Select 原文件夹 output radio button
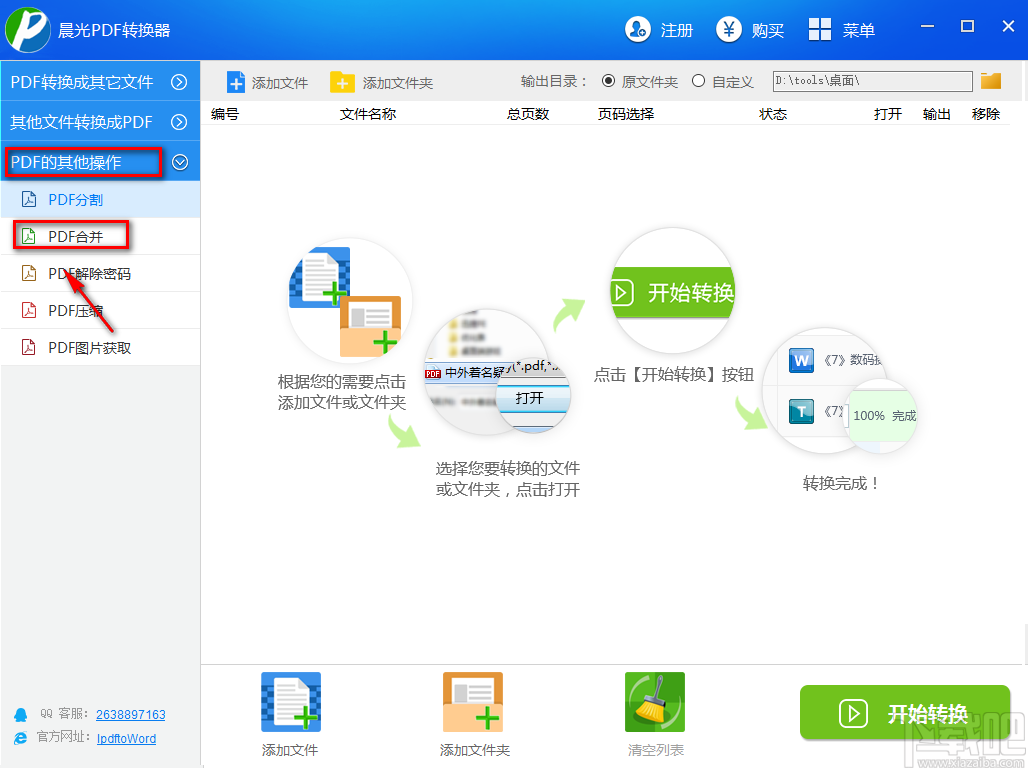The height and width of the screenshot is (768, 1028). pos(608,81)
